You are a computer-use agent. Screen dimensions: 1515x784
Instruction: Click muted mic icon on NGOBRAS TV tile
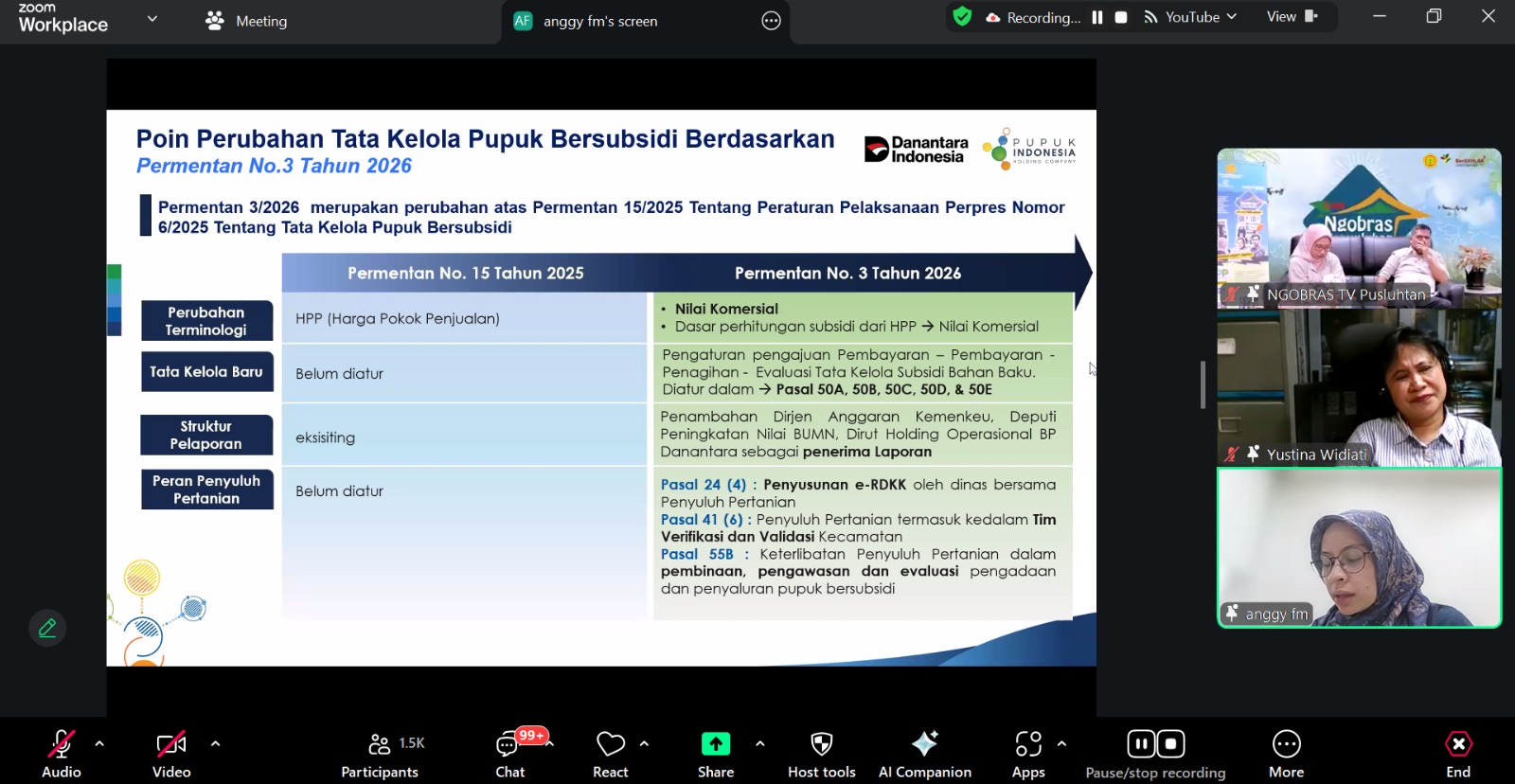tap(1231, 294)
